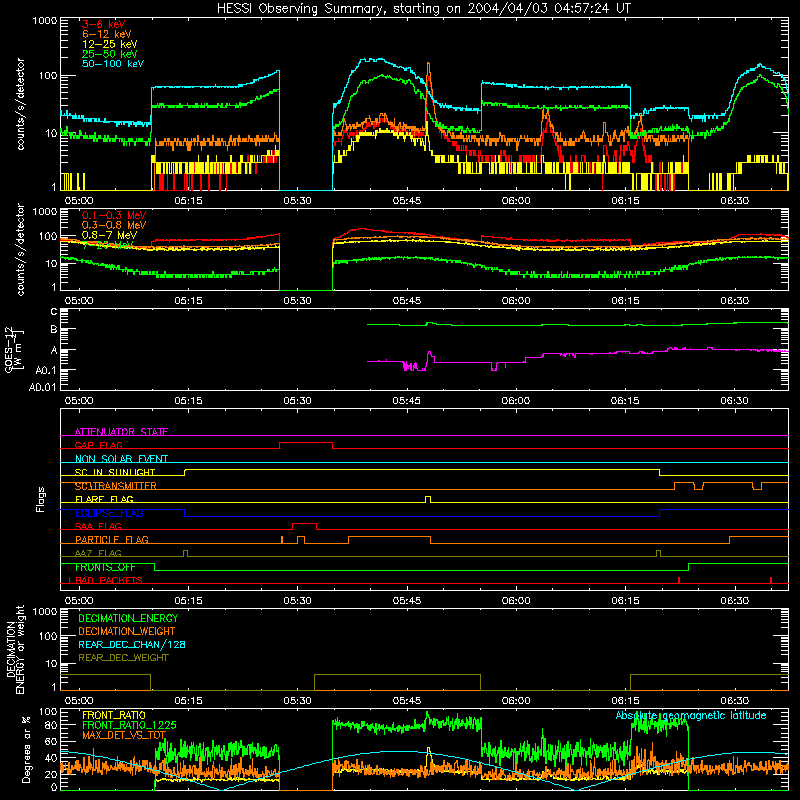
Task: Click the 0.8-7 MeV legend entry
Action: click(x=109, y=235)
